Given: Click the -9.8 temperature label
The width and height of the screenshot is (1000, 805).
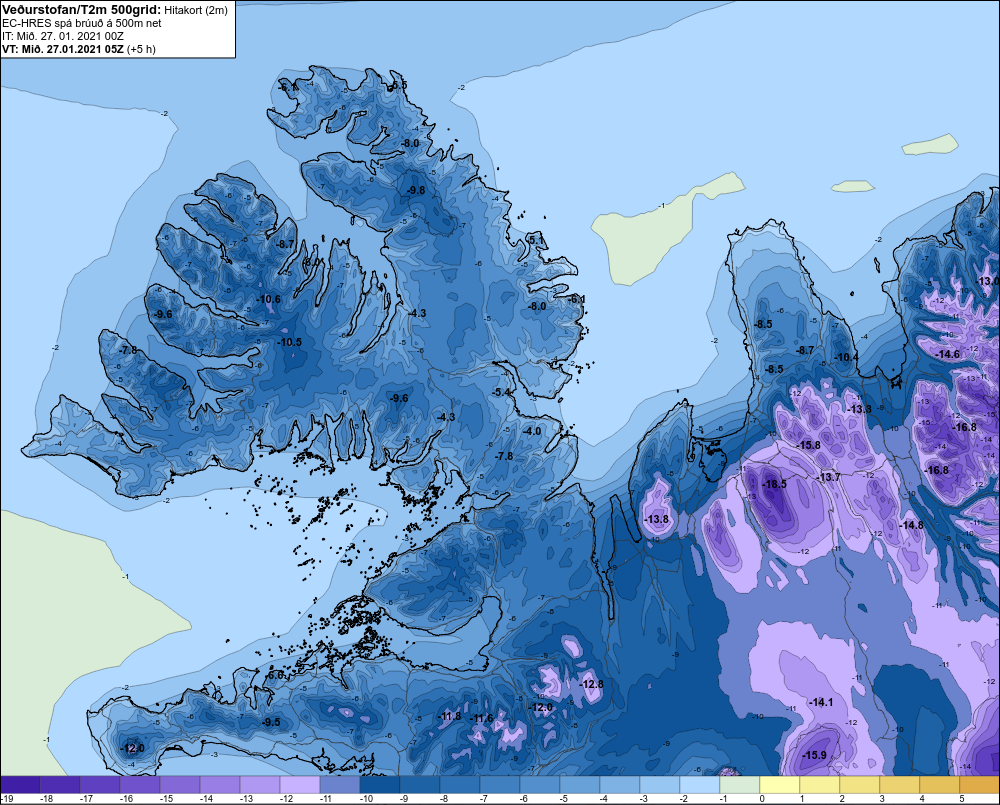Looking at the screenshot, I should [x=416, y=191].
